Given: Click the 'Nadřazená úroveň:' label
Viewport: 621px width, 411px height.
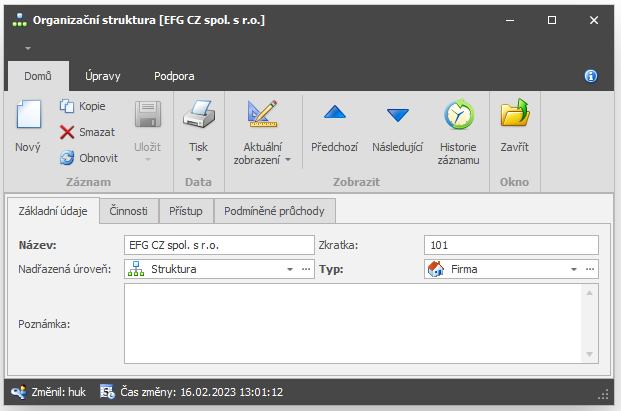Looking at the screenshot, I should click(x=65, y=269).
